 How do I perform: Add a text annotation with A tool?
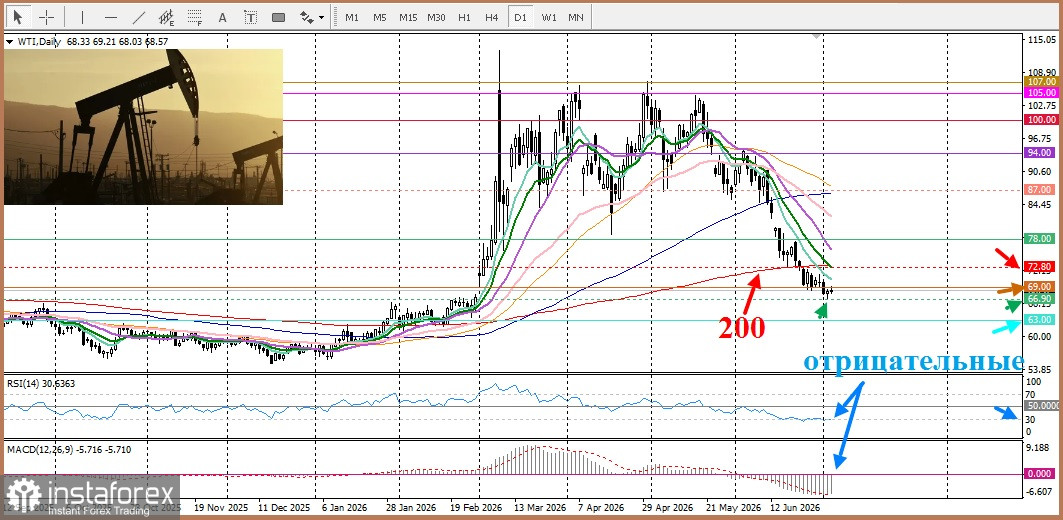coord(223,17)
